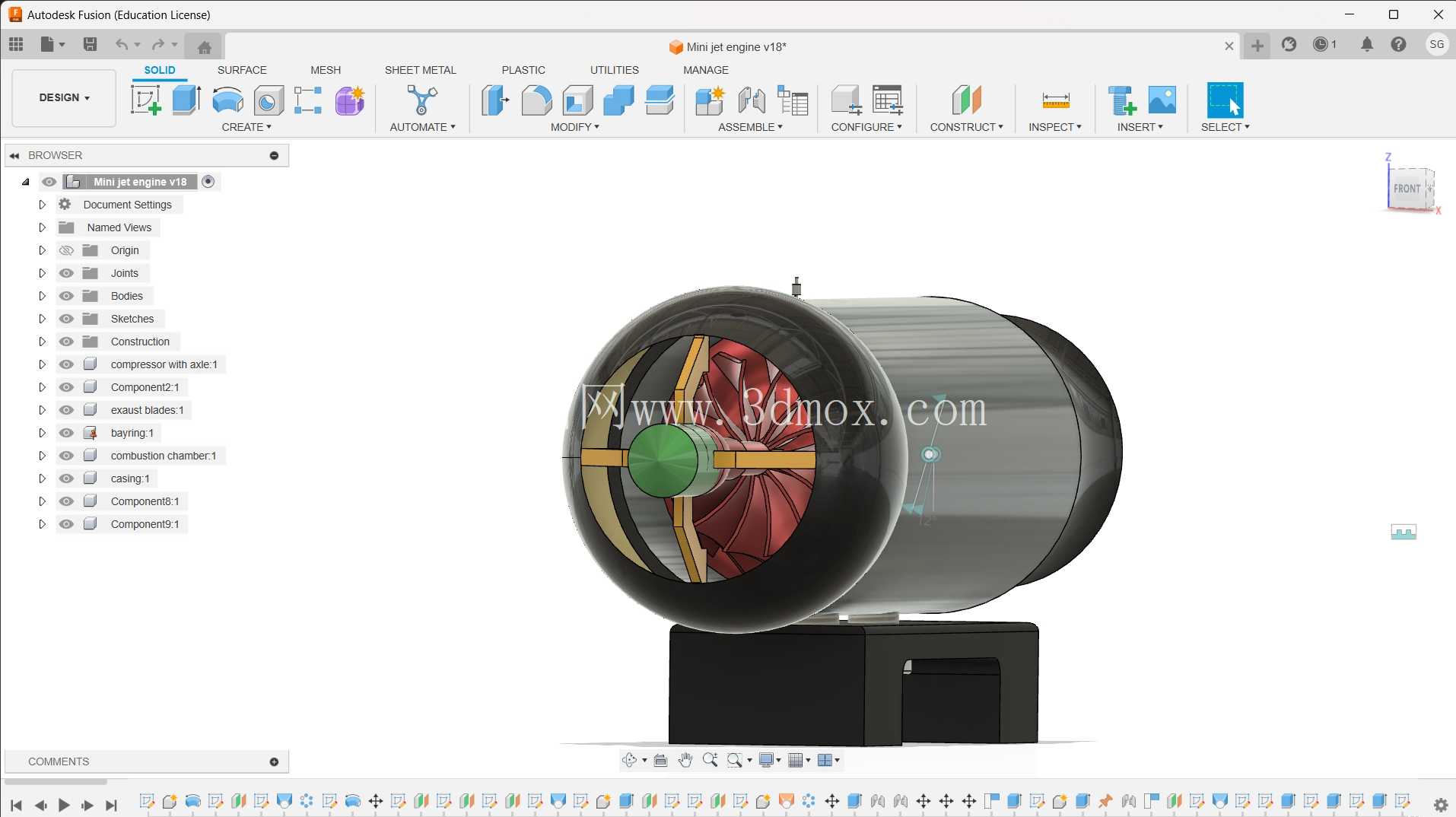Open the SHEET METAL tab
The width and height of the screenshot is (1456, 817).
[421, 70]
